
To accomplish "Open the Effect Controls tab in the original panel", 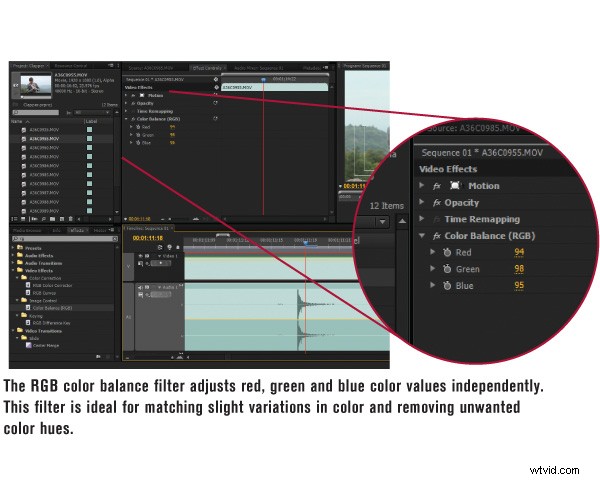I will 207,68.
